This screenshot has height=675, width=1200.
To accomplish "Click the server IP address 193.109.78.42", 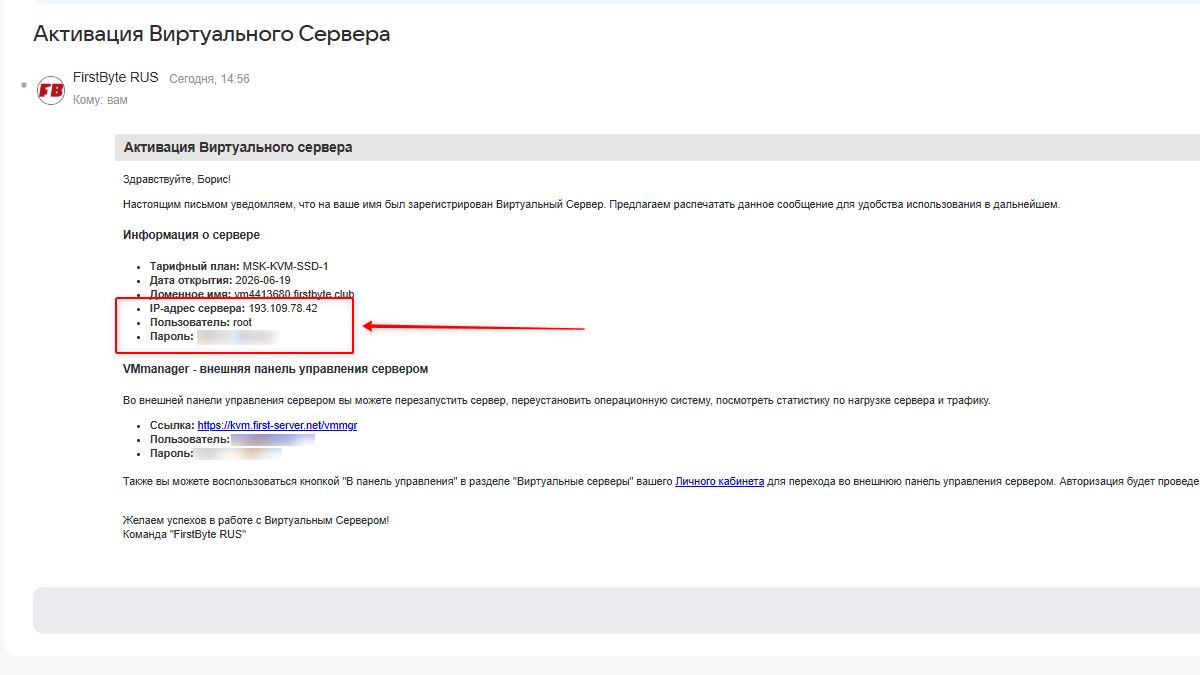I will pos(283,308).
